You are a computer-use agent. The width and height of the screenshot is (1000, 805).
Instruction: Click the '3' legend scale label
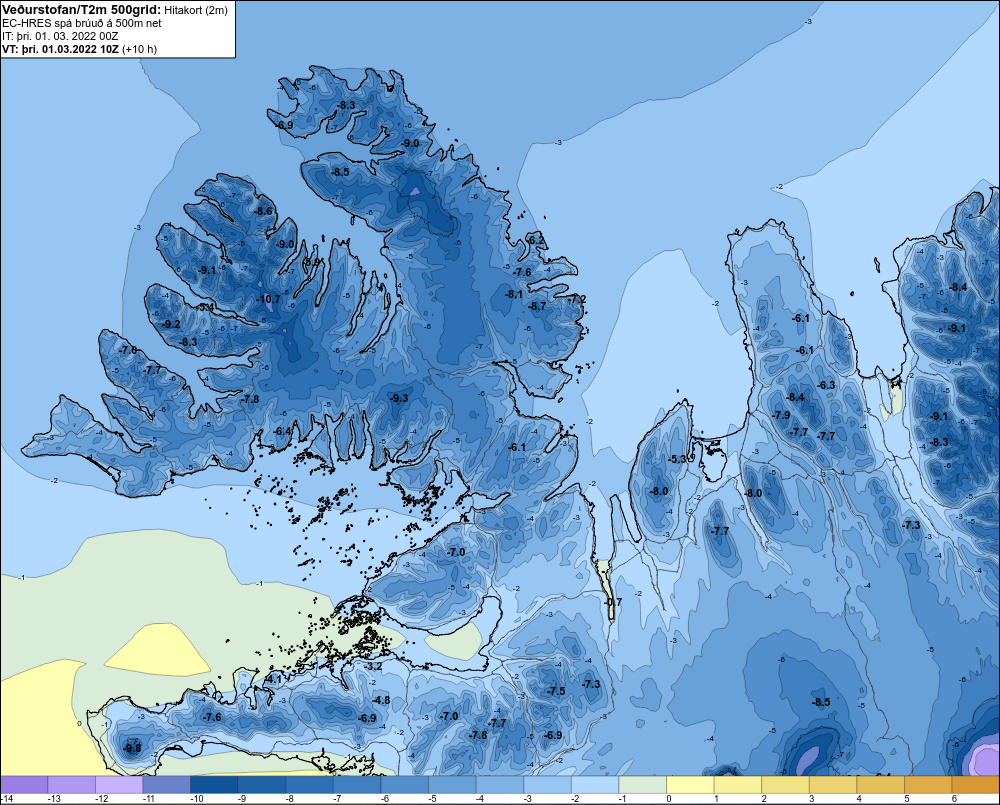click(x=812, y=799)
